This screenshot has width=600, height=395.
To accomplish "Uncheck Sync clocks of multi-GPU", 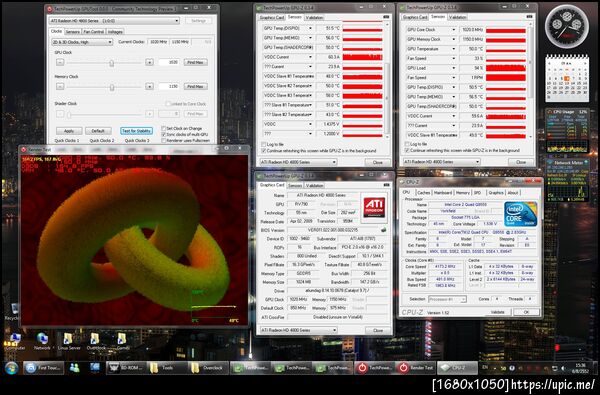I will (x=164, y=134).
